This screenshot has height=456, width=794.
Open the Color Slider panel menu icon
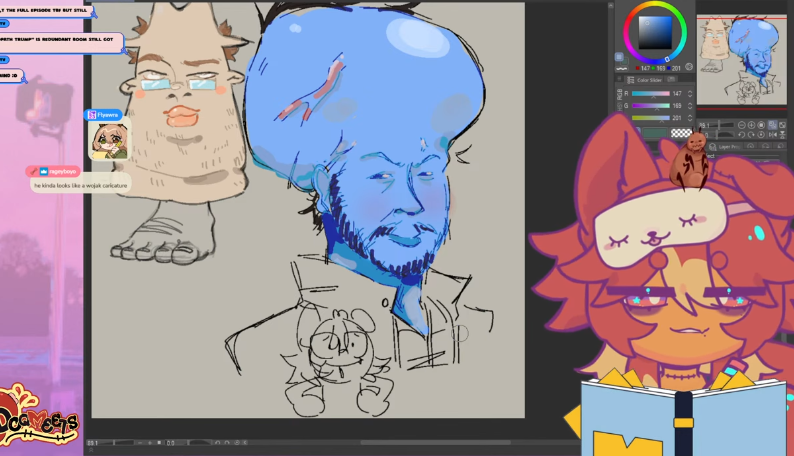pyautogui.click(x=619, y=78)
